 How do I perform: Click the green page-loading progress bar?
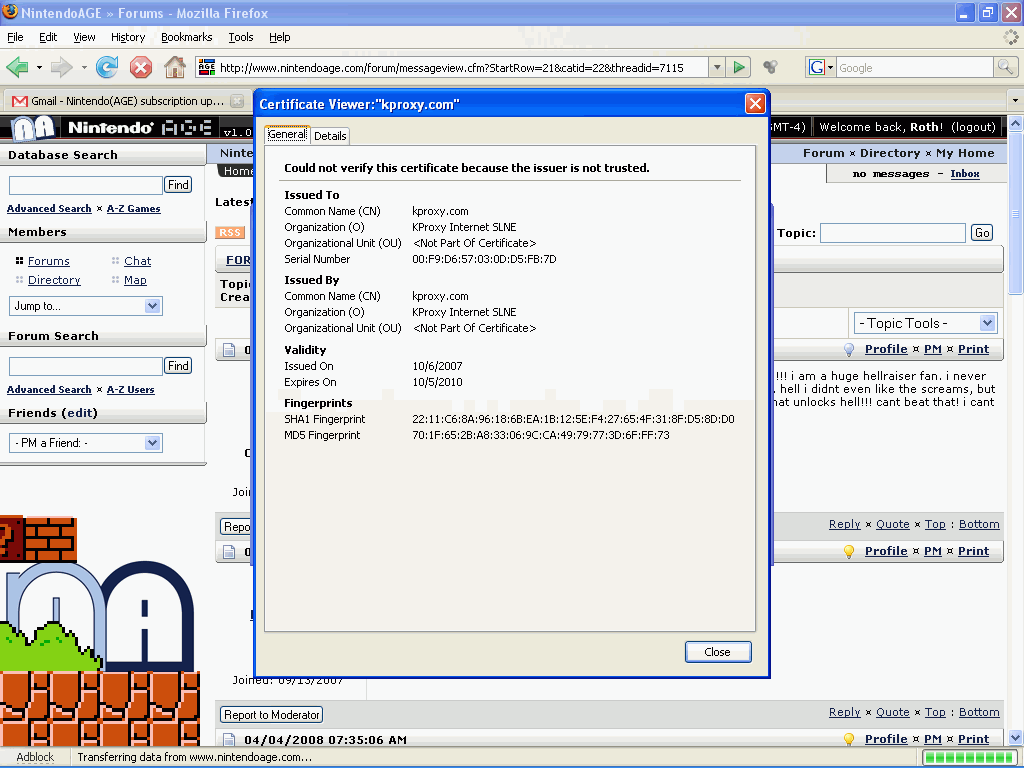click(x=968, y=758)
